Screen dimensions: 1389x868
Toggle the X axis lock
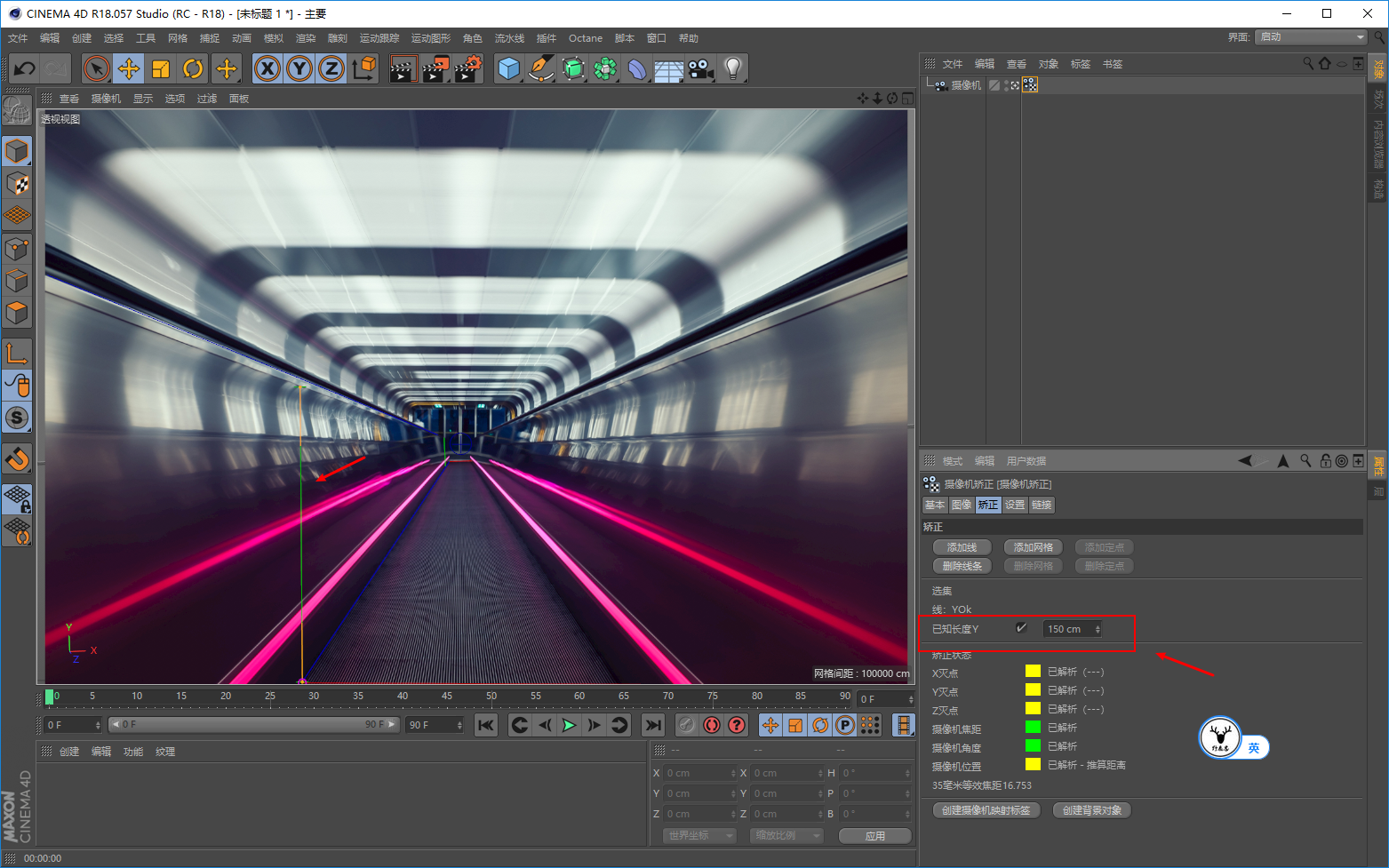tap(267, 68)
